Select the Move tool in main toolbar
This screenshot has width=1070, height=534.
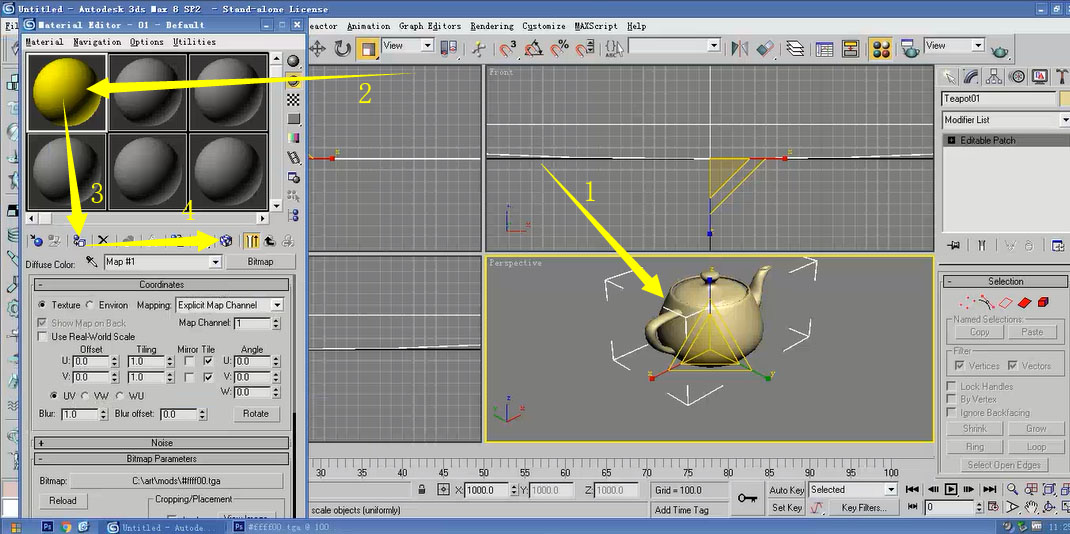317,48
